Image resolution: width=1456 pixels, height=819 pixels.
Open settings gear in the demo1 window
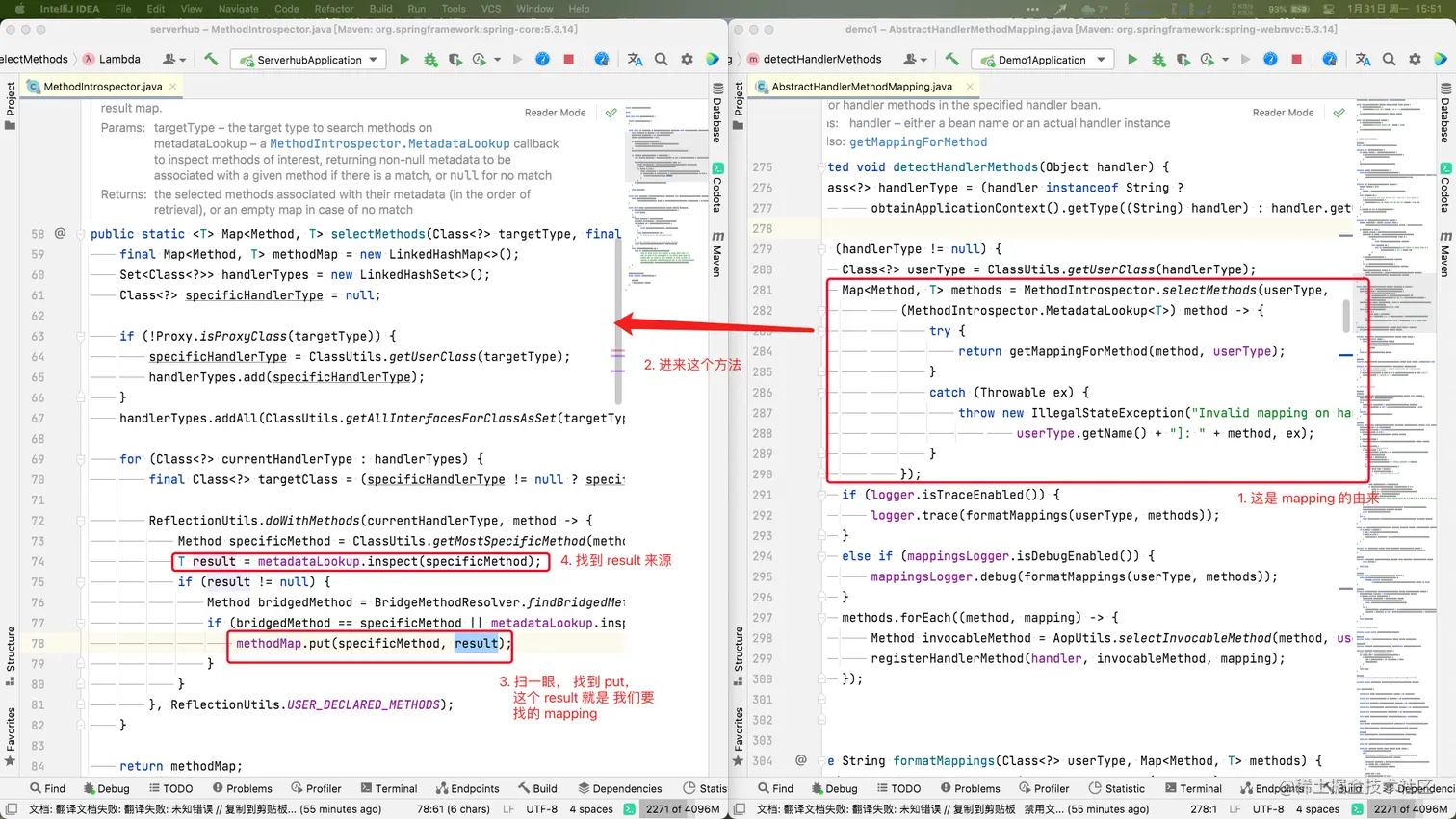click(1415, 60)
